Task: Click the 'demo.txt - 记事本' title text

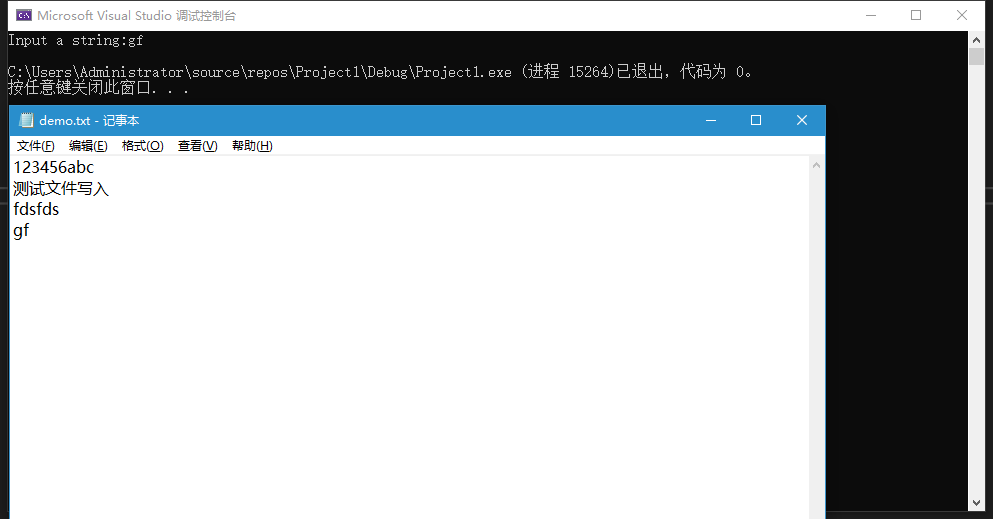Action: point(89,120)
